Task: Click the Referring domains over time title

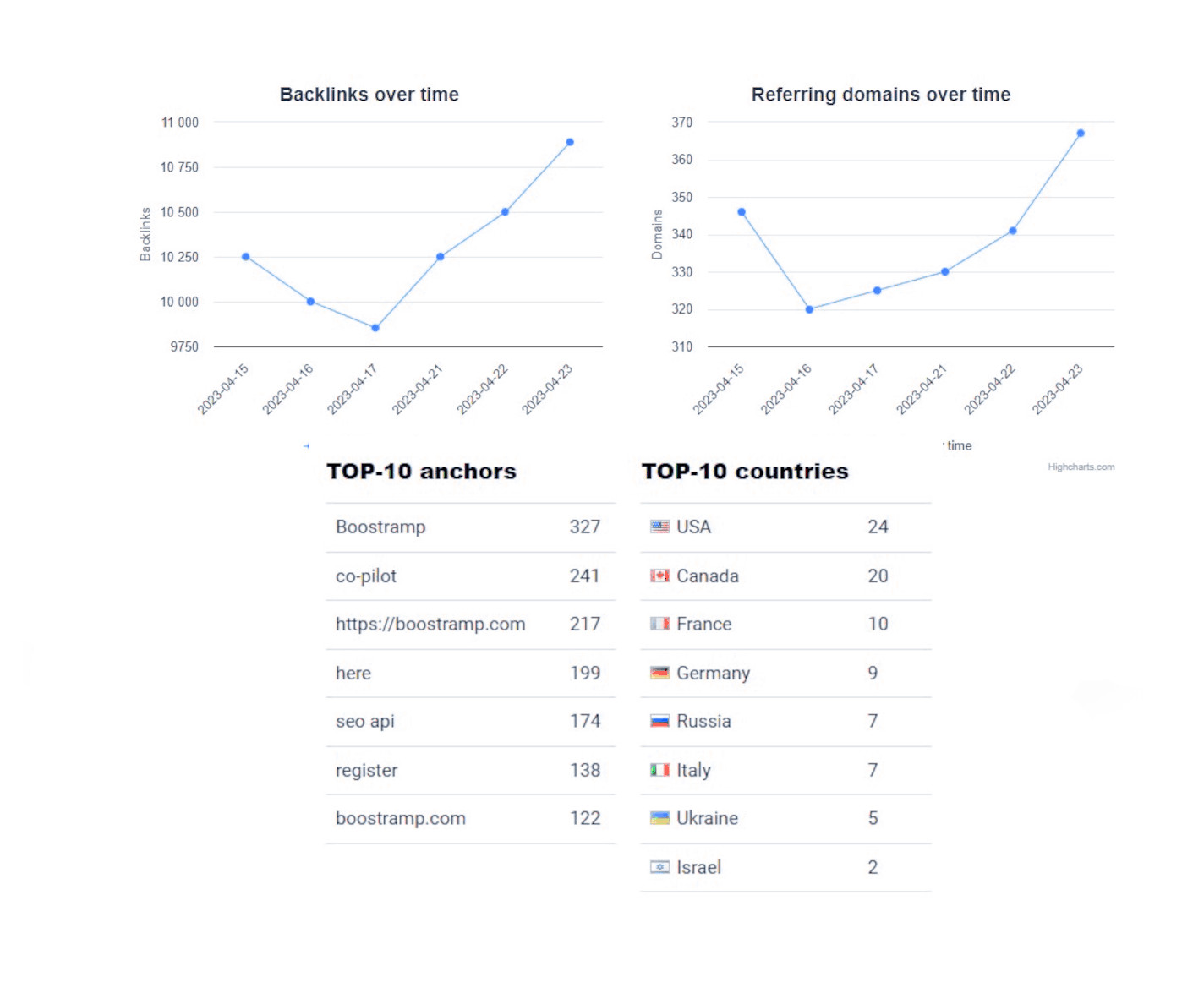Action: tap(880, 94)
